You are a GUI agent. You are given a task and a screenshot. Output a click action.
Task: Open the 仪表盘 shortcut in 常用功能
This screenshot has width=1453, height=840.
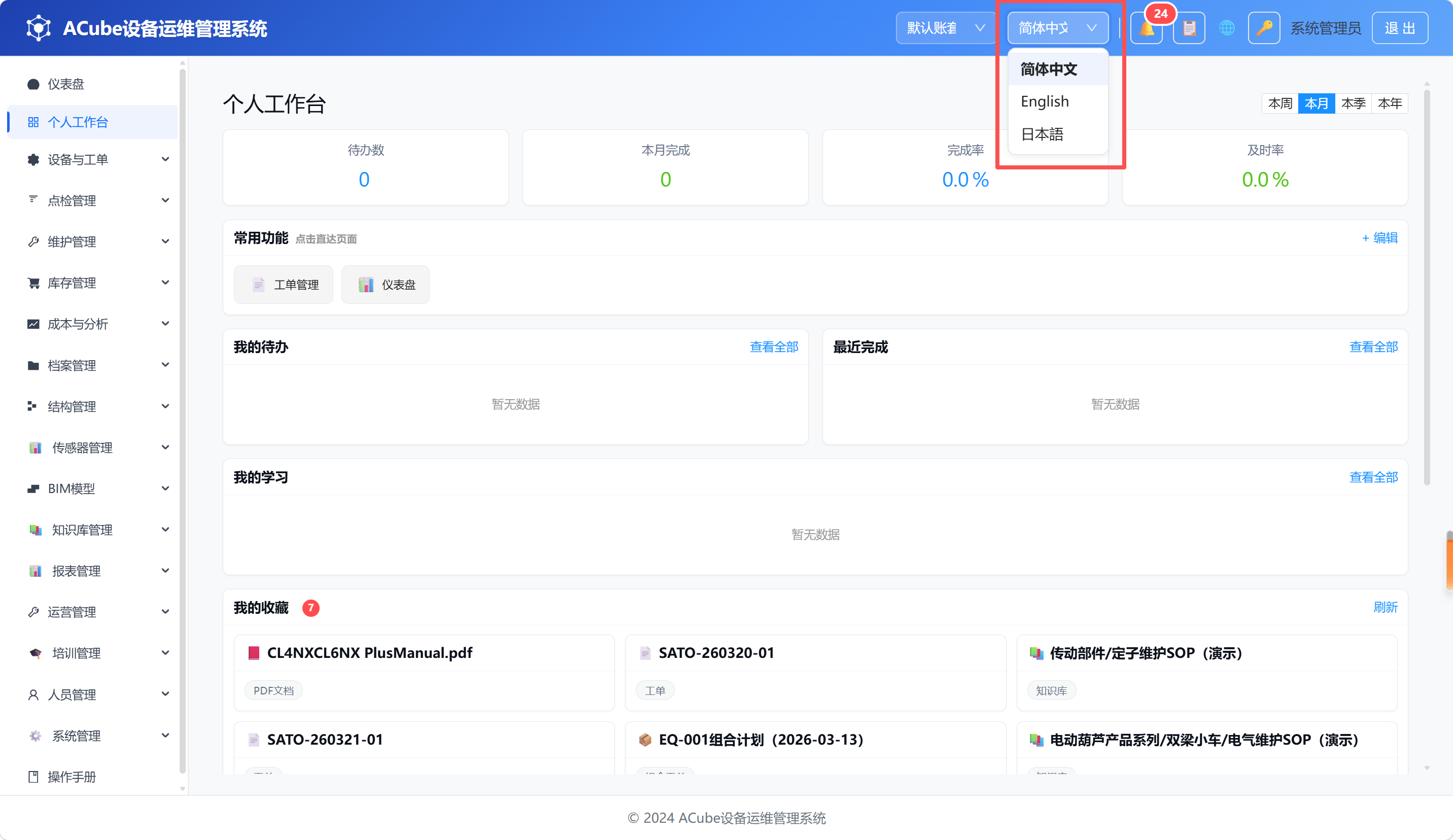385,284
